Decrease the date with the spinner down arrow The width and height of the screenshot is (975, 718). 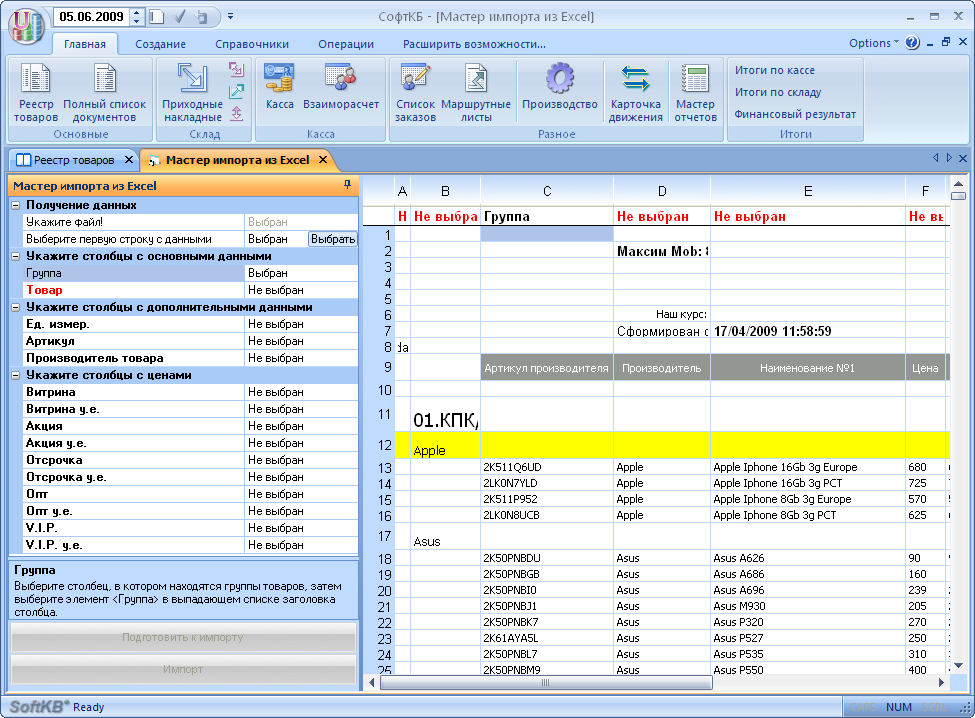[x=137, y=21]
